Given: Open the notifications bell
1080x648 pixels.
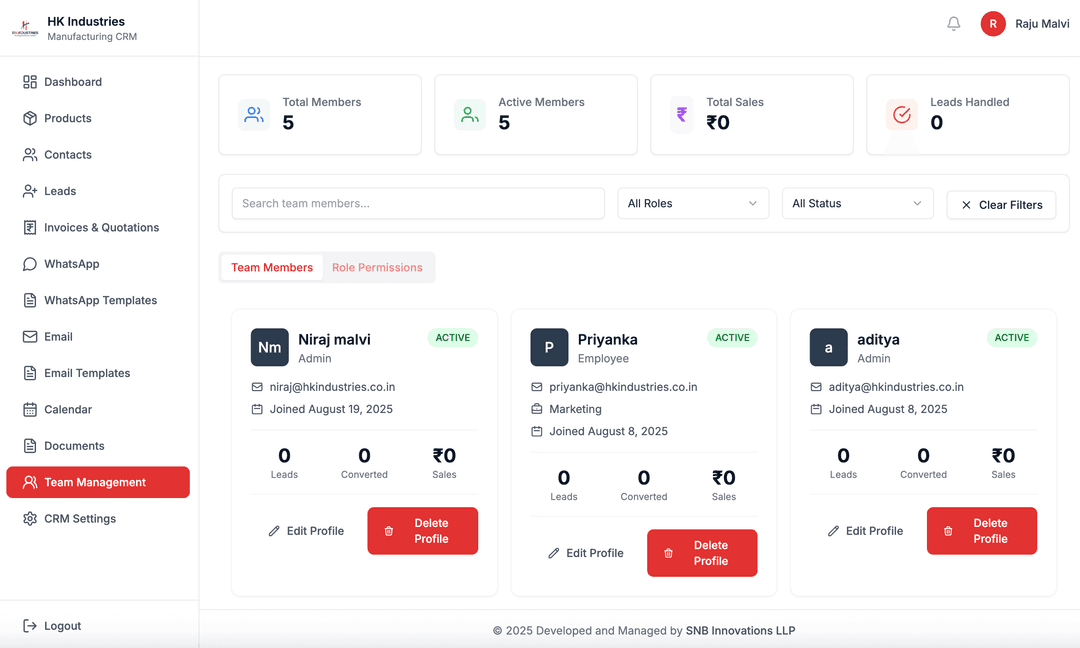Looking at the screenshot, I should (953, 23).
